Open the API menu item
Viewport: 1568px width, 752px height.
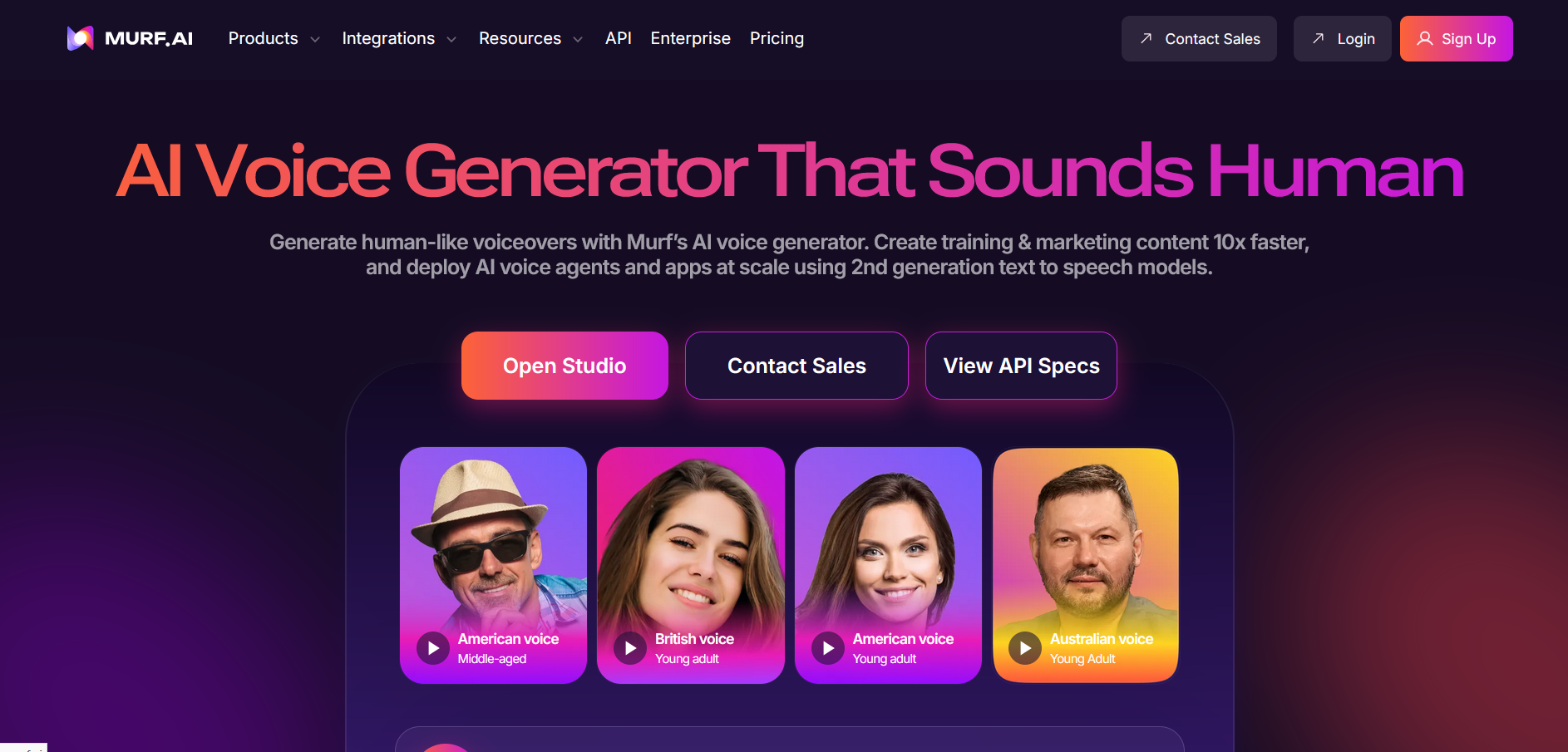point(619,38)
